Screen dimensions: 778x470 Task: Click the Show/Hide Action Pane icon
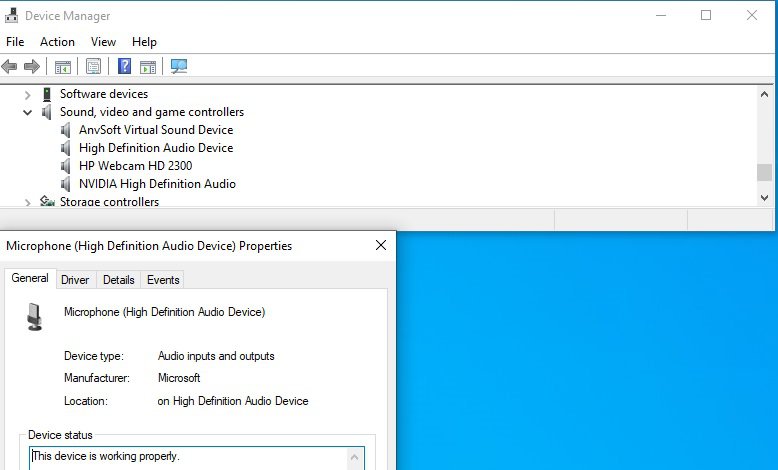[148, 67]
